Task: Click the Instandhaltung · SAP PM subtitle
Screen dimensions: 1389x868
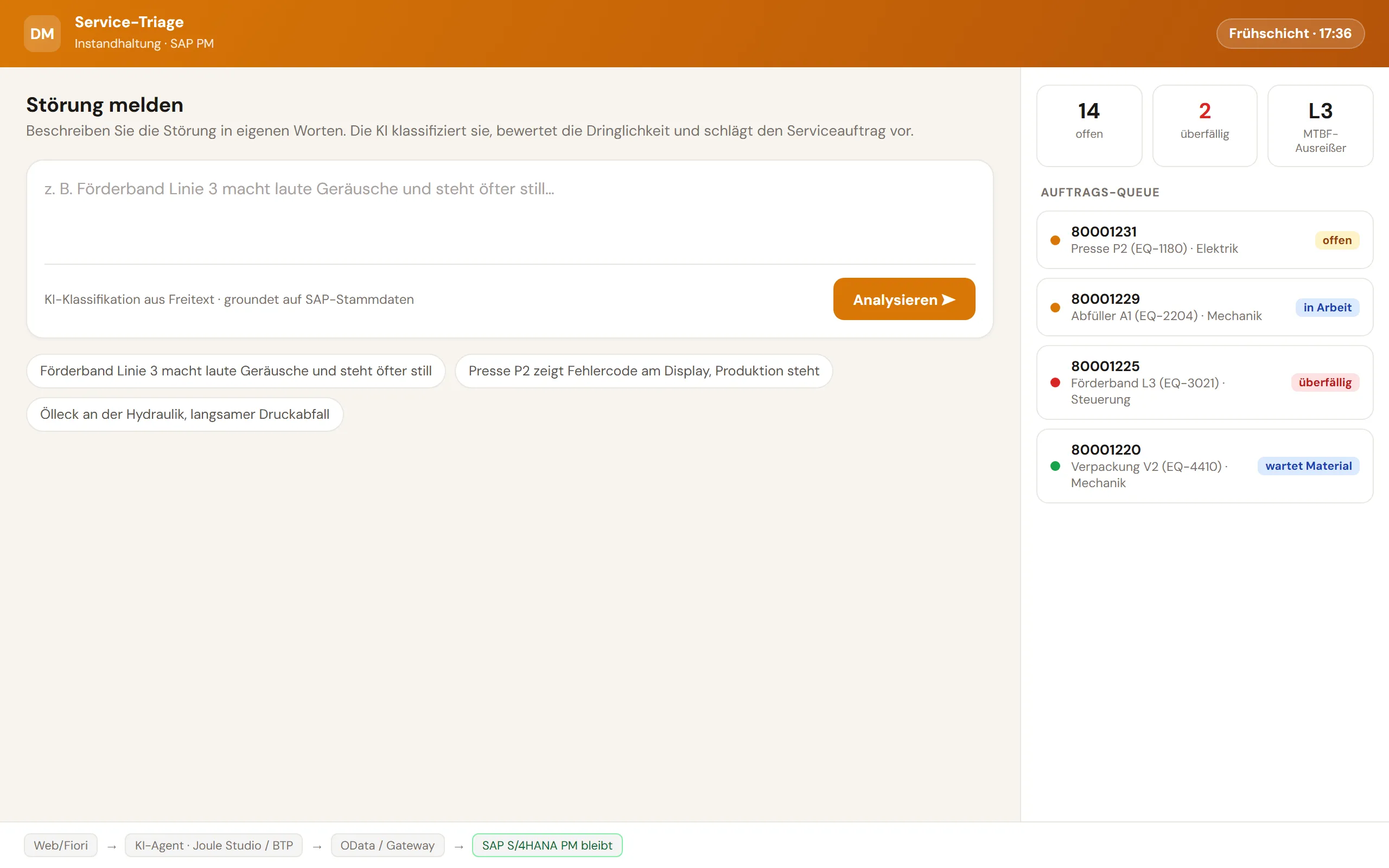Action: tap(144, 43)
